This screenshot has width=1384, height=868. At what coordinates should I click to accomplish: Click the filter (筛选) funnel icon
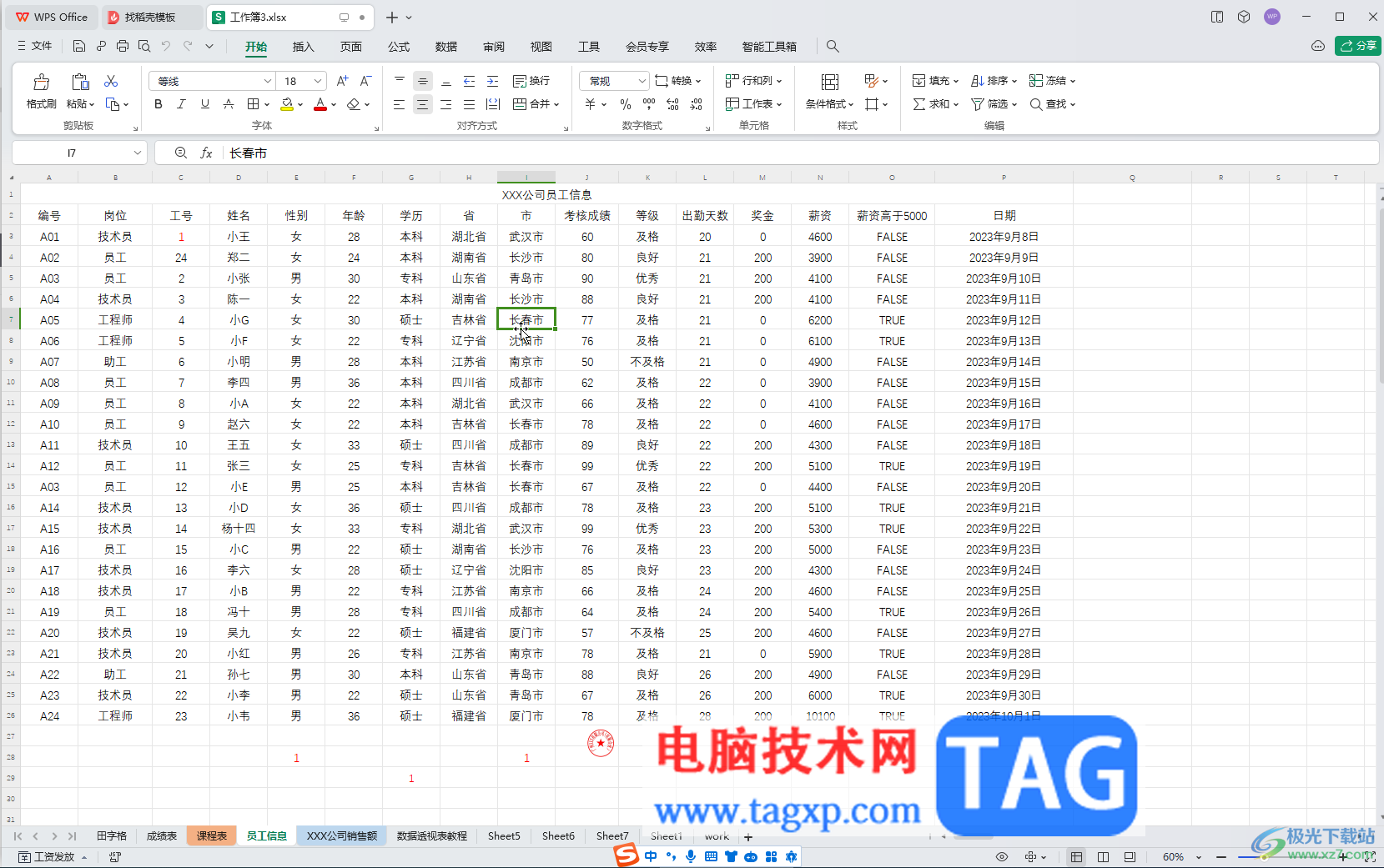click(x=977, y=104)
